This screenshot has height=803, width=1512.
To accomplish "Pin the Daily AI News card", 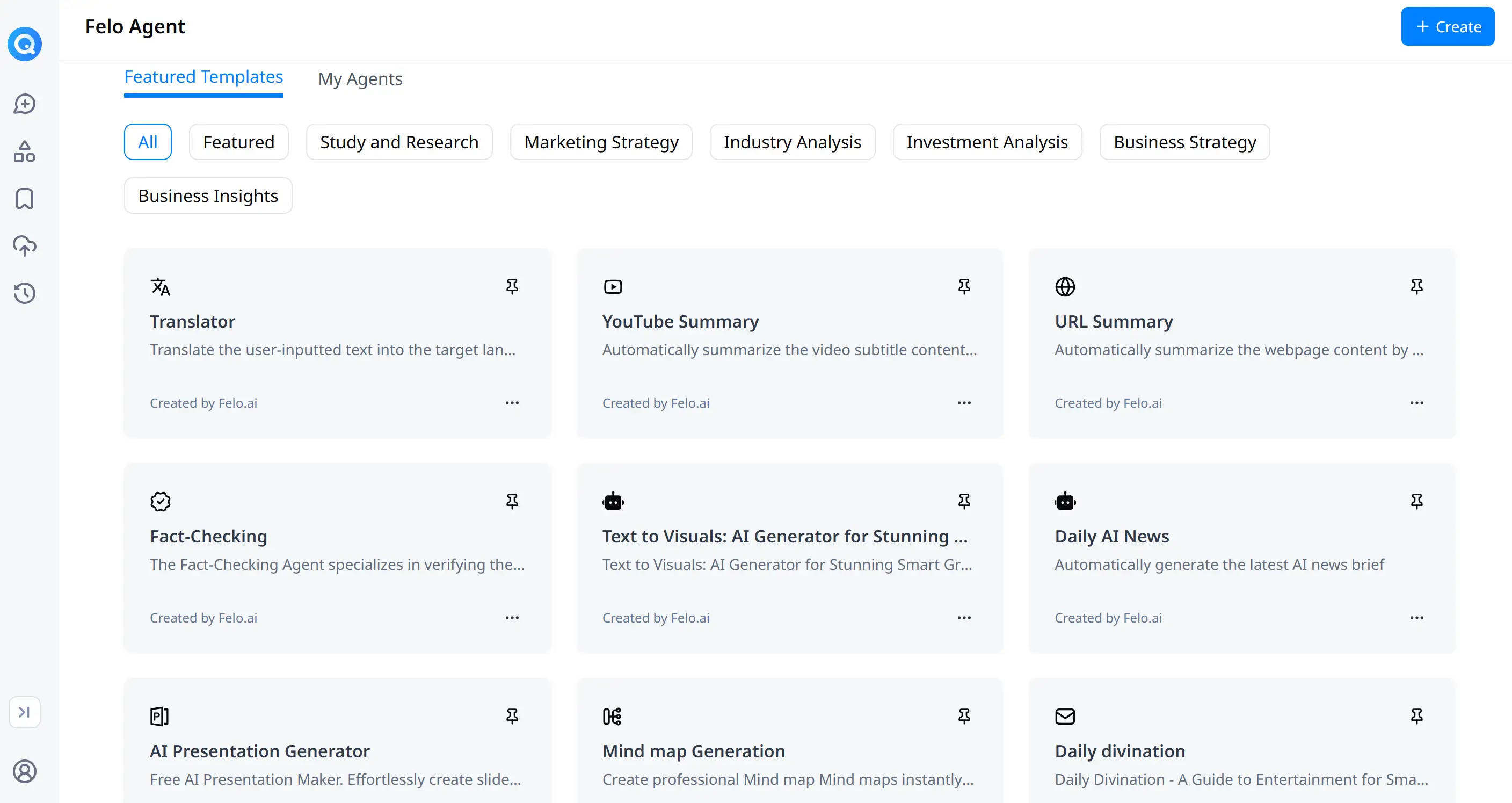I will tap(1417, 501).
